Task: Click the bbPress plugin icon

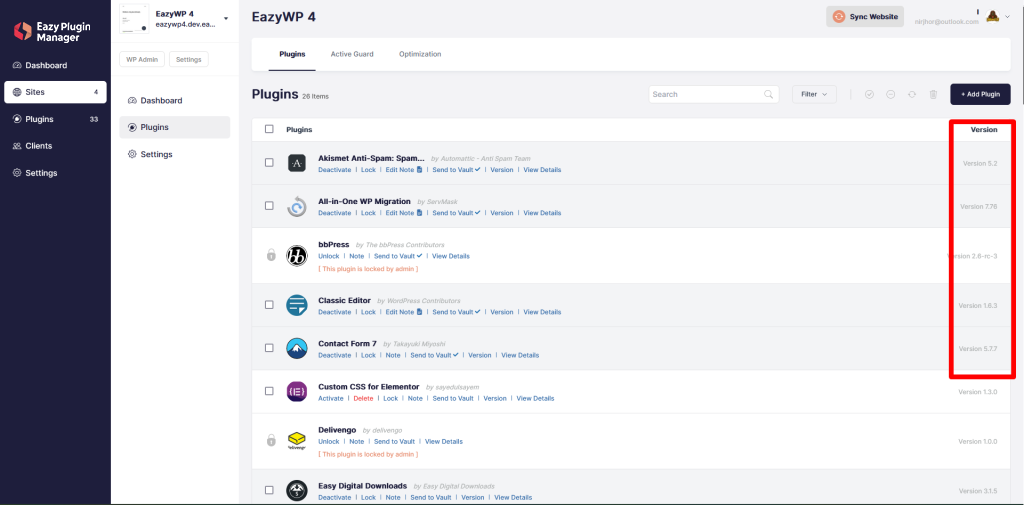Action: coord(297,255)
